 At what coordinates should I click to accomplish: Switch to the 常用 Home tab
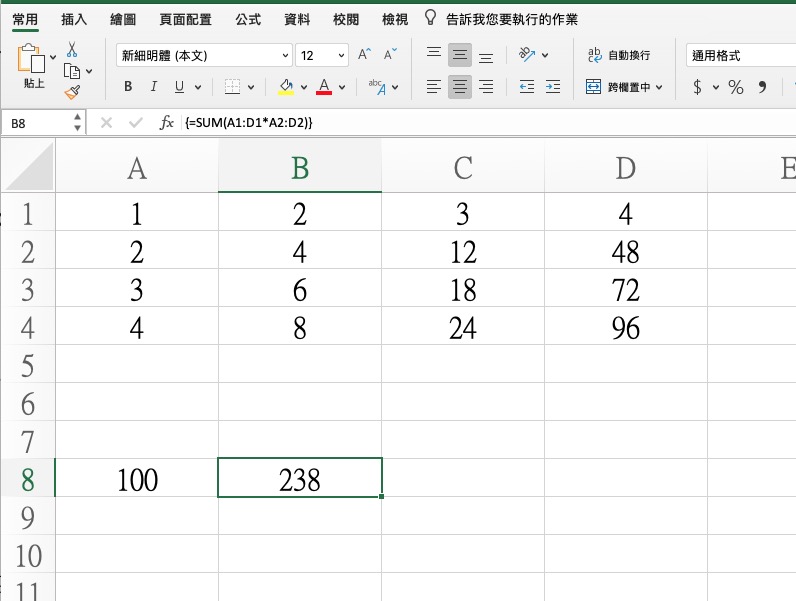coord(25,19)
